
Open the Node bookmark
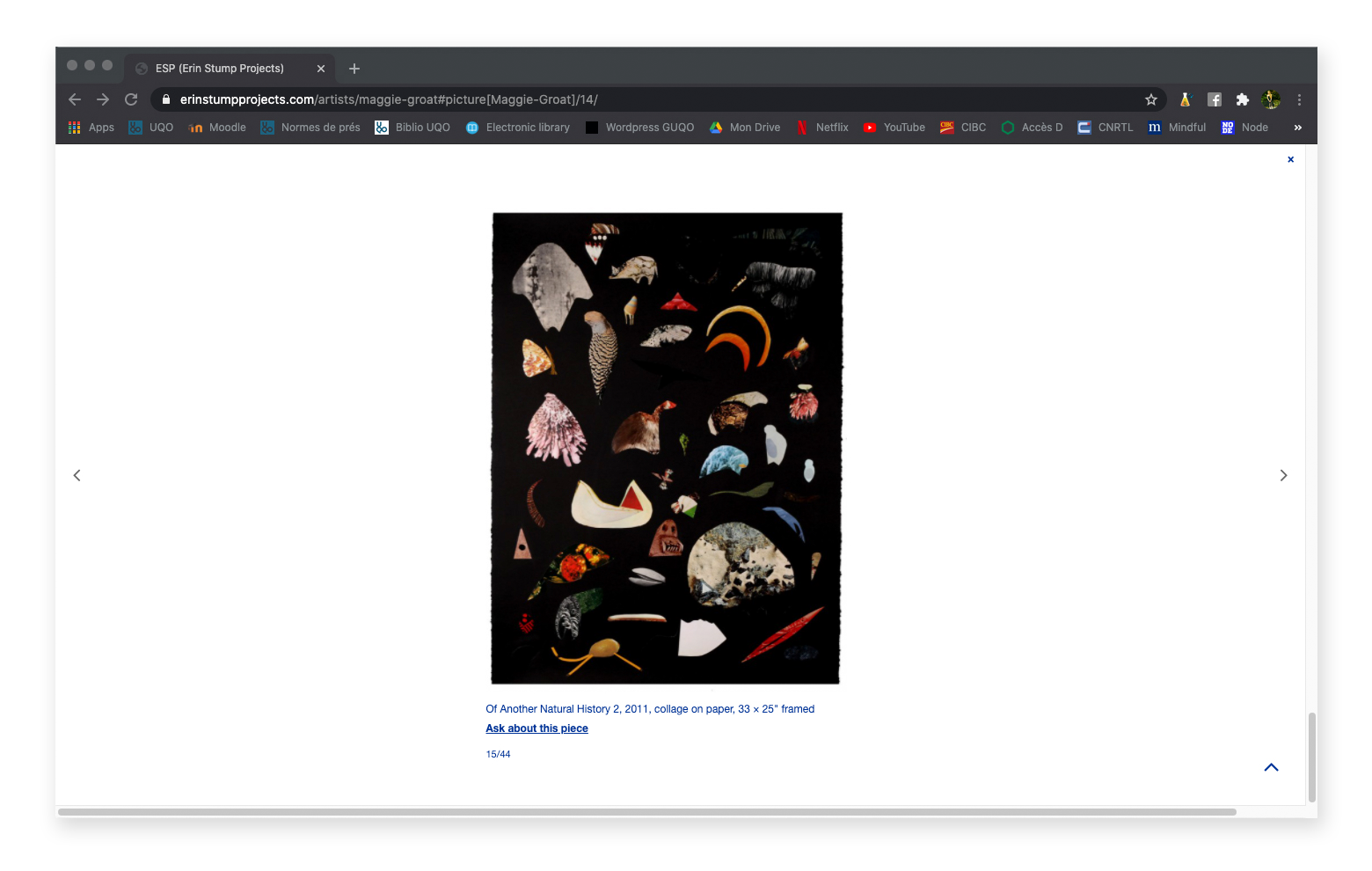(1244, 128)
